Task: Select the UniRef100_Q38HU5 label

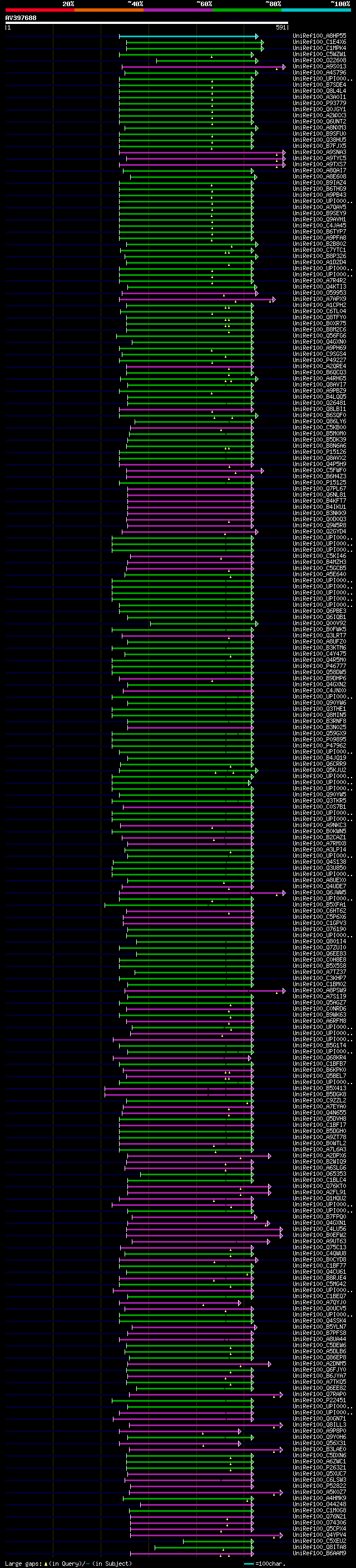Action: [319, 140]
